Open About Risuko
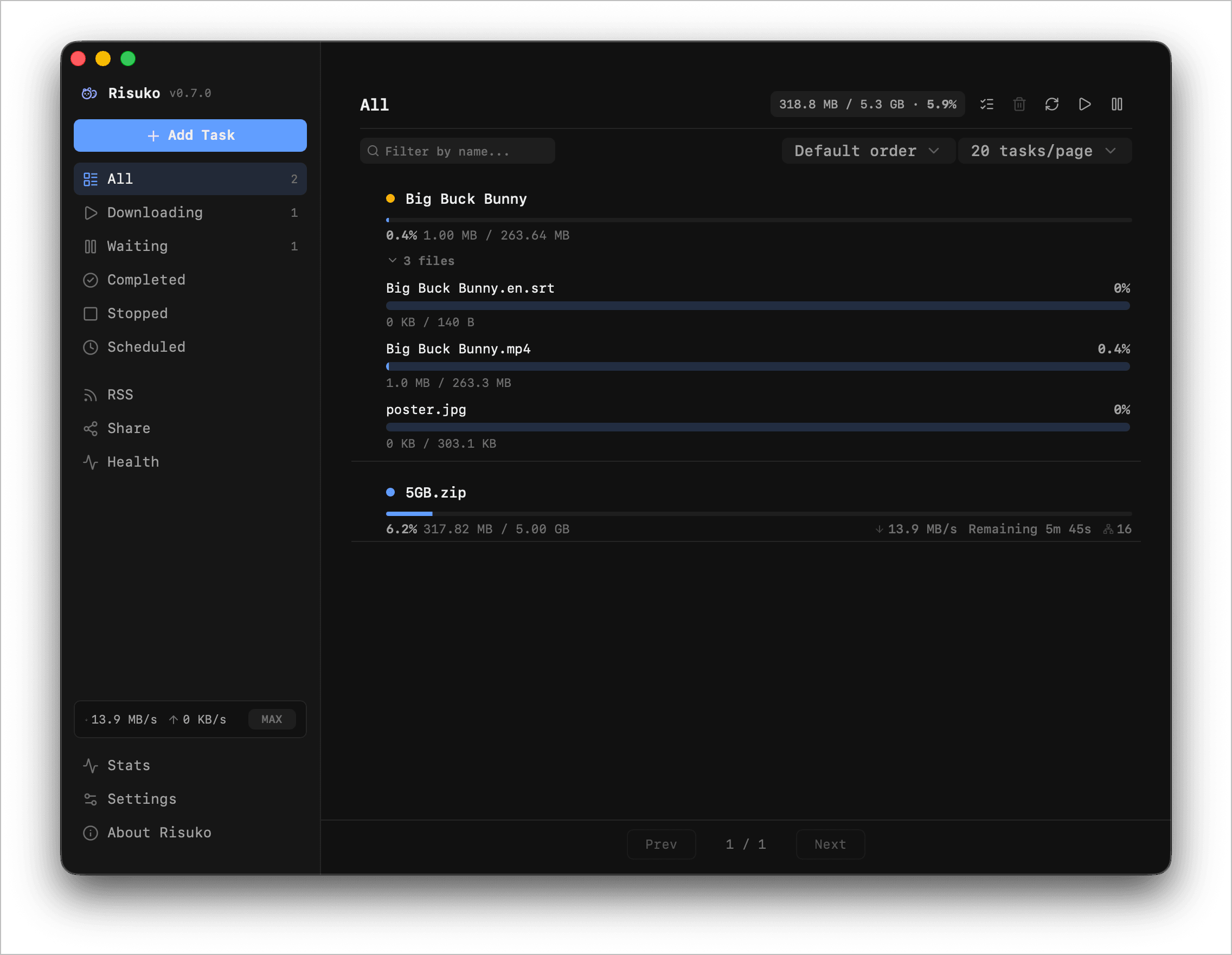The image size is (1232, 955). click(x=190, y=833)
